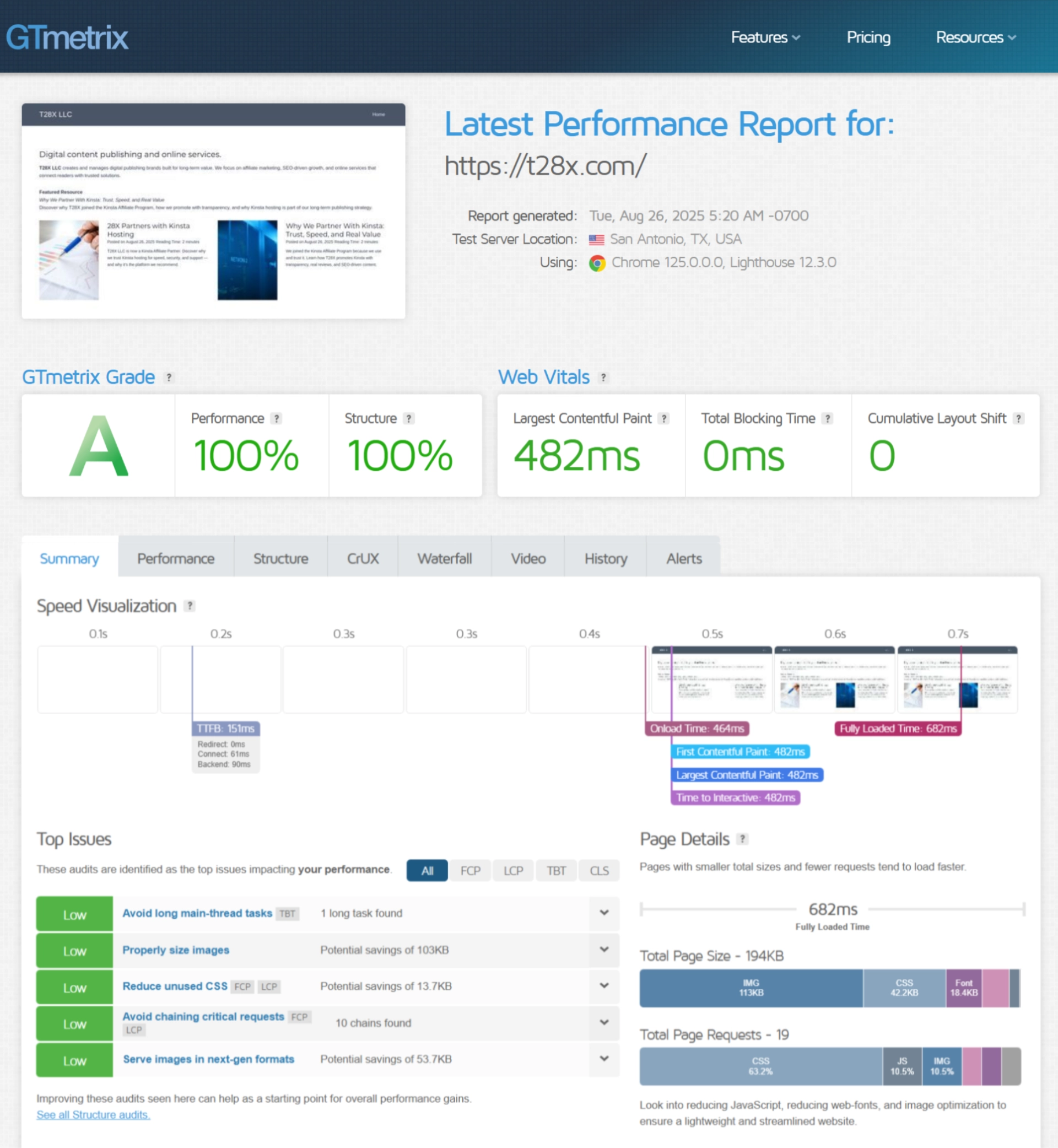Screen dimensions: 1058x1148
Task: Click the TTFB 151ms marker
Action: 225,728
